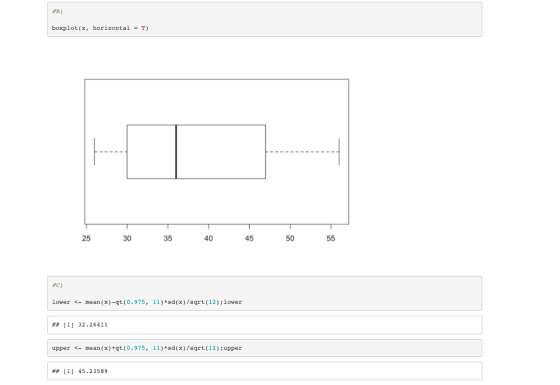The image size is (560, 385).
Task: Click the thick median line in the boxplot
Action: coord(176,152)
